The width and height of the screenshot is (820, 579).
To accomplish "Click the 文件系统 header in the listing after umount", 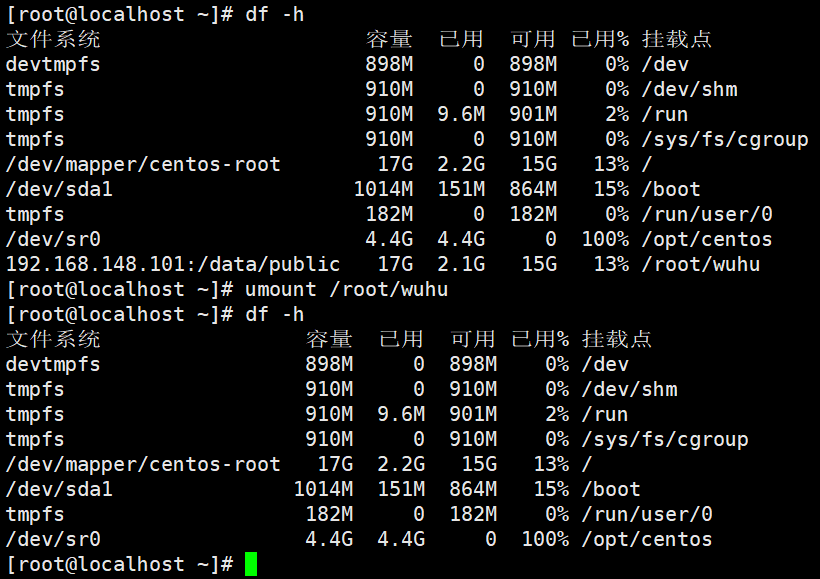I will click(53, 339).
